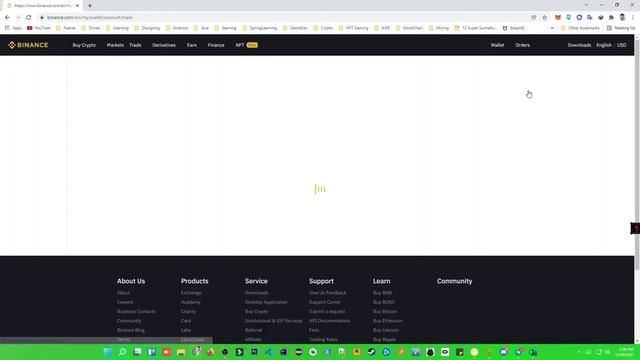
Task: Click Binance Blog footer link
Action: point(131,330)
